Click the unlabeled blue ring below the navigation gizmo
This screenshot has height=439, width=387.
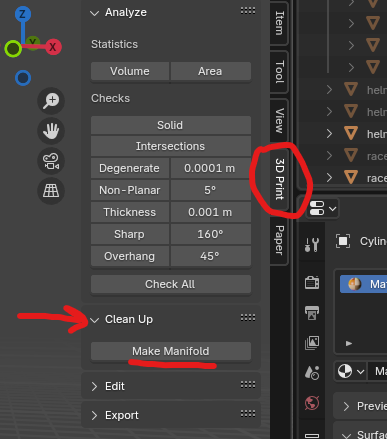pyautogui.click(x=23, y=78)
